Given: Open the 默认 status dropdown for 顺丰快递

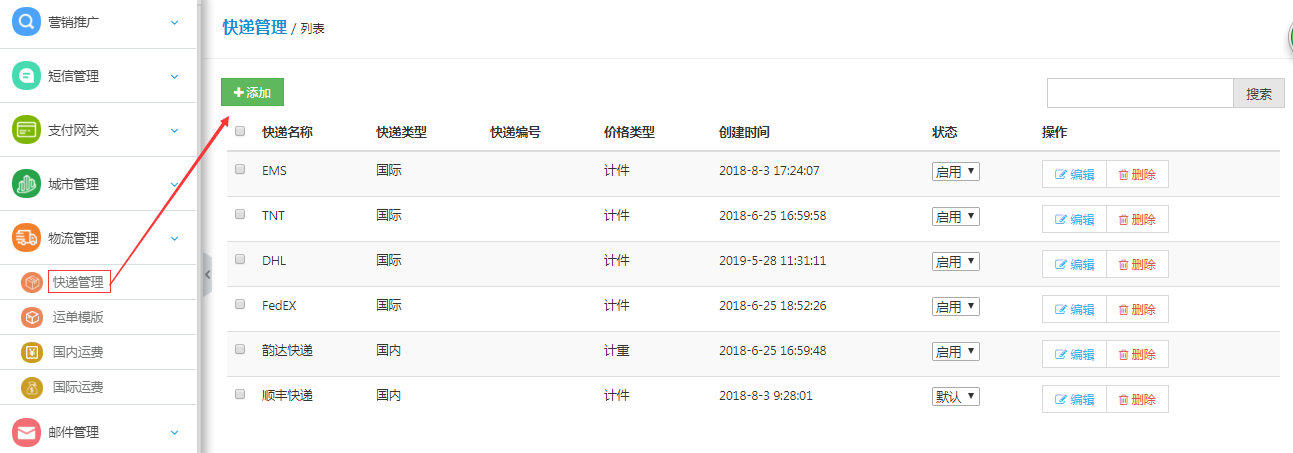Looking at the screenshot, I should pyautogui.click(x=955, y=397).
